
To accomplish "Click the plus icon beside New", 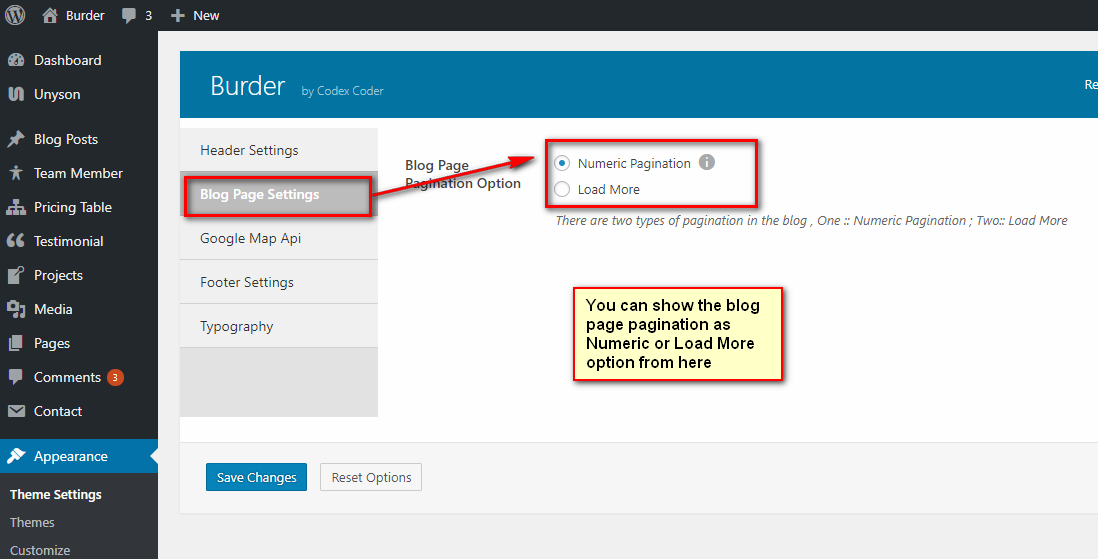I will click(x=178, y=15).
